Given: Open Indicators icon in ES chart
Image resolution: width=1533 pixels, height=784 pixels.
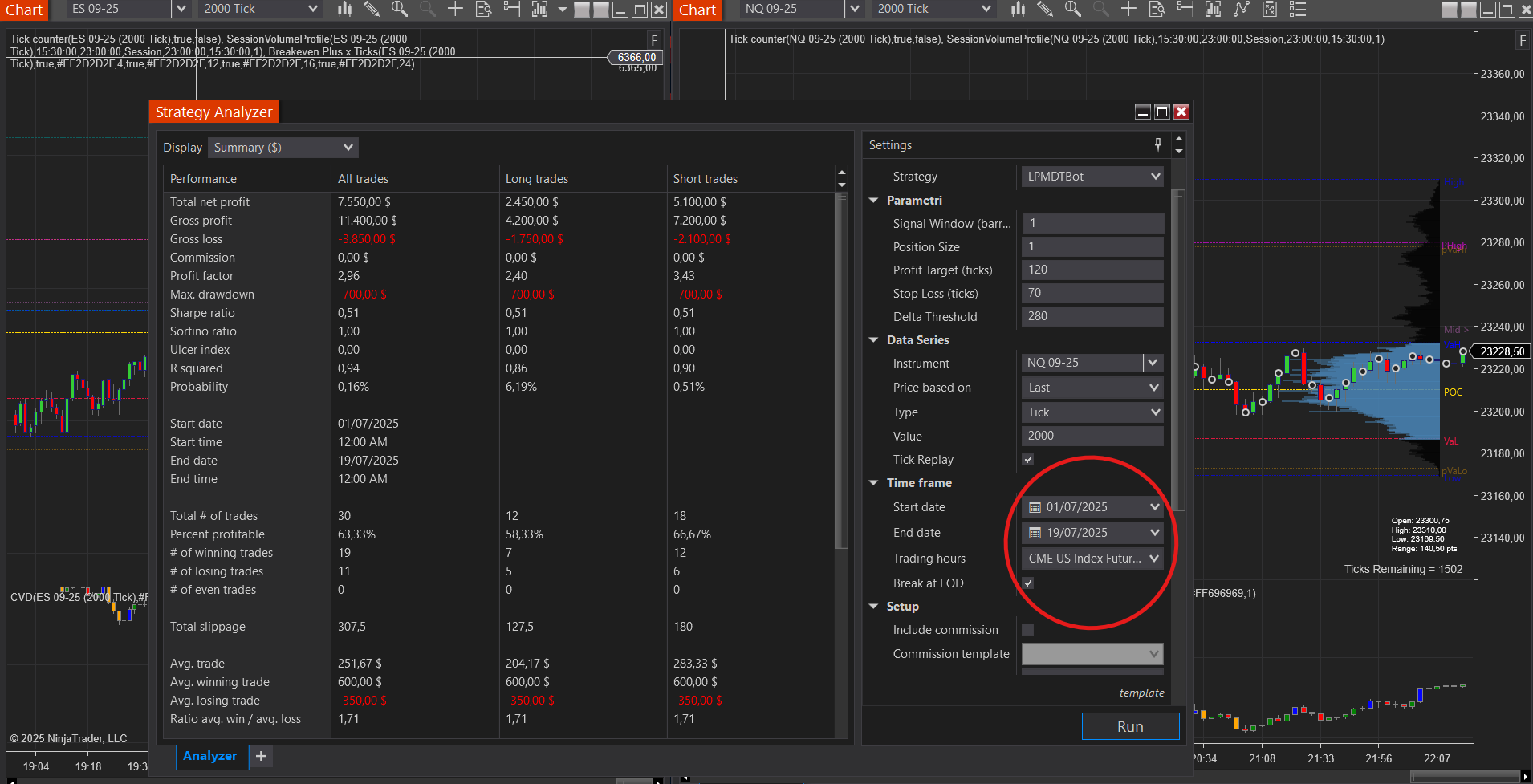Looking at the screenshot, I should tap(539, 9).
